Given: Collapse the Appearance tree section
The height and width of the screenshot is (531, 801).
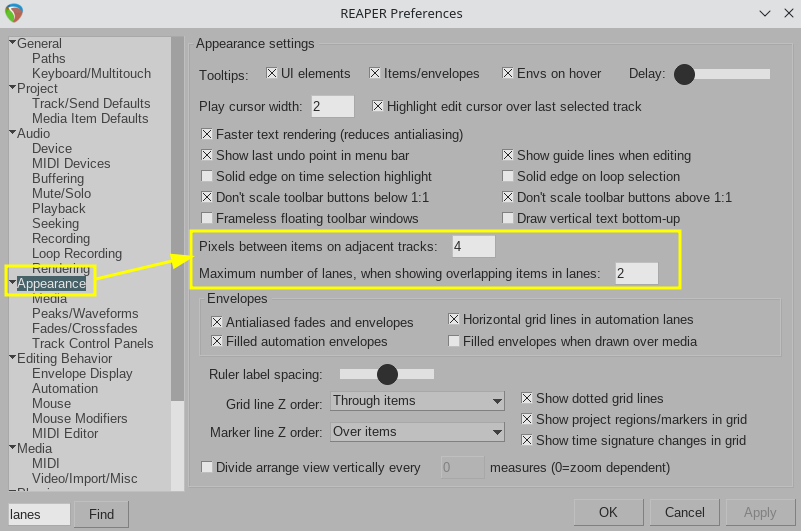Looking at the screenshot, I should click(x=12, y=282).
